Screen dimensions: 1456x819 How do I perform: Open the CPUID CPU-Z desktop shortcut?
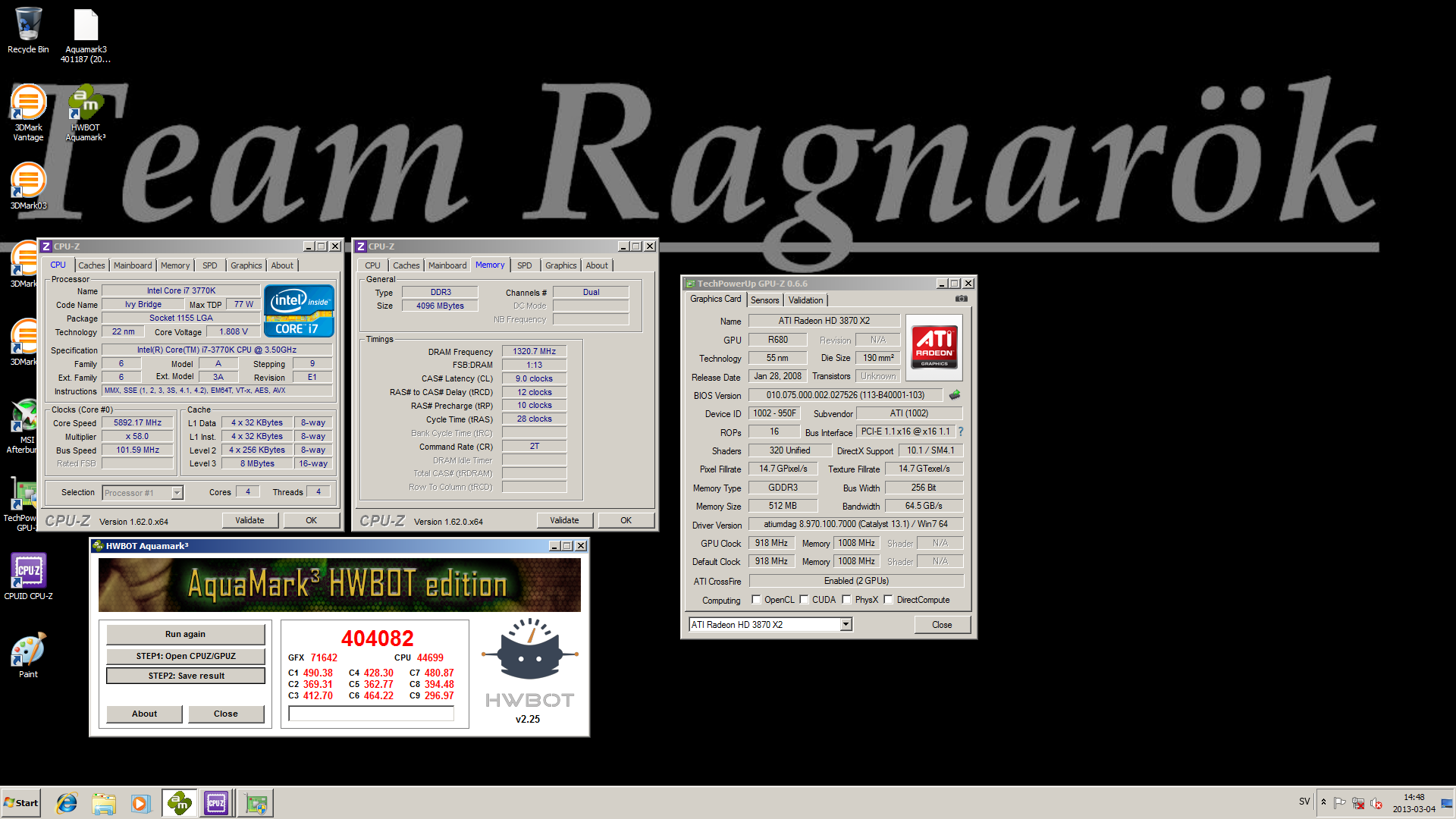coord(28,576)
